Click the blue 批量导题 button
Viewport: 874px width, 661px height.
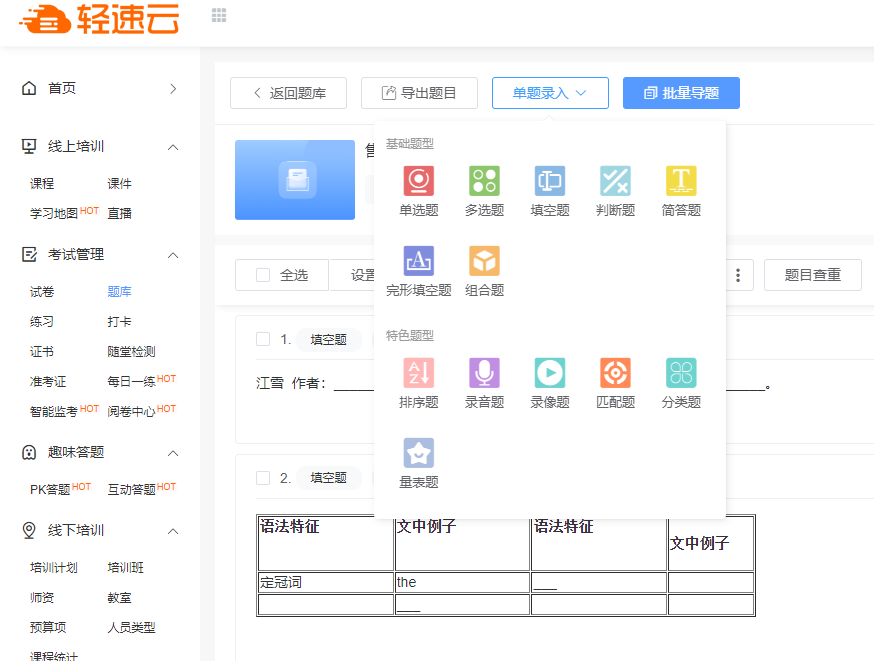[x=681, y=93]
